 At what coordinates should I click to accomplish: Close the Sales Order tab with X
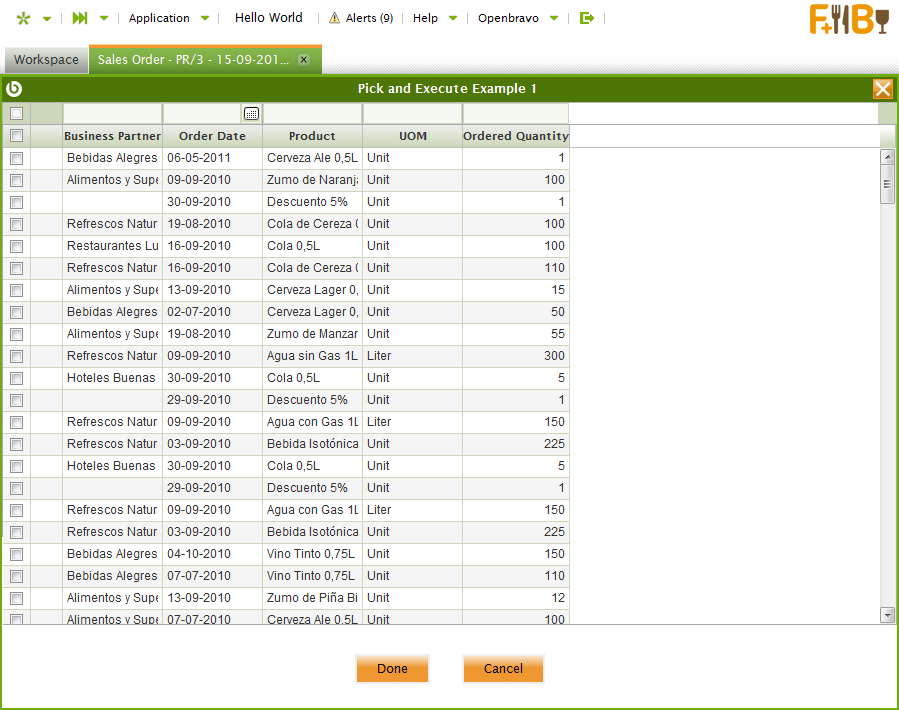(x=304, y=60)
